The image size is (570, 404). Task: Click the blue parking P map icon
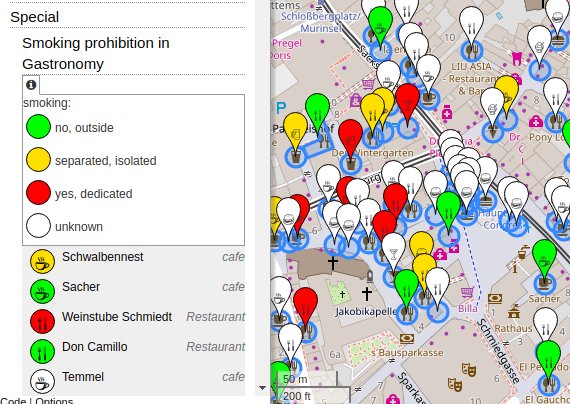pos(281,108)
